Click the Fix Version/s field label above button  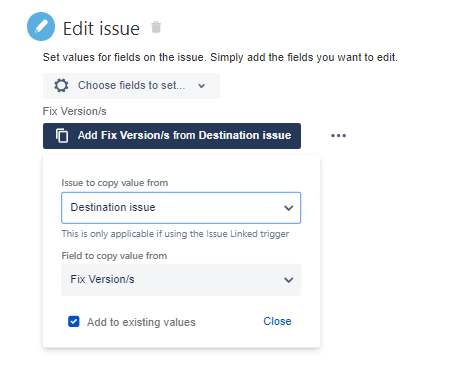[x=74, y=111]
